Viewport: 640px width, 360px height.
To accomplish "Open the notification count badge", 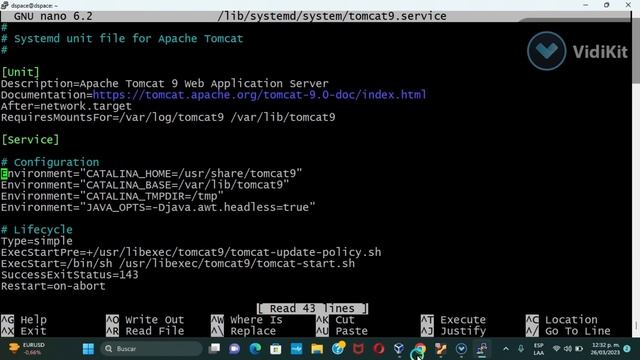I will (627, 349).
